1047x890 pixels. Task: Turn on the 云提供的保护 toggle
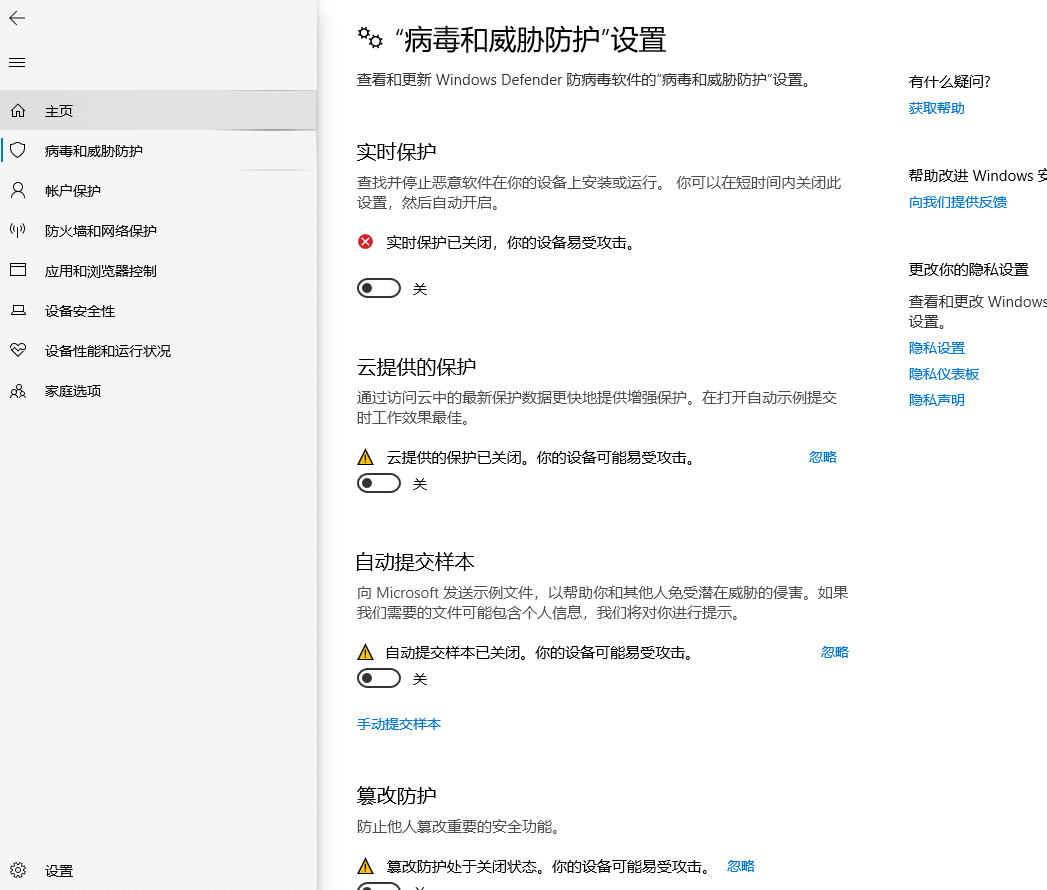coord(378,482)
